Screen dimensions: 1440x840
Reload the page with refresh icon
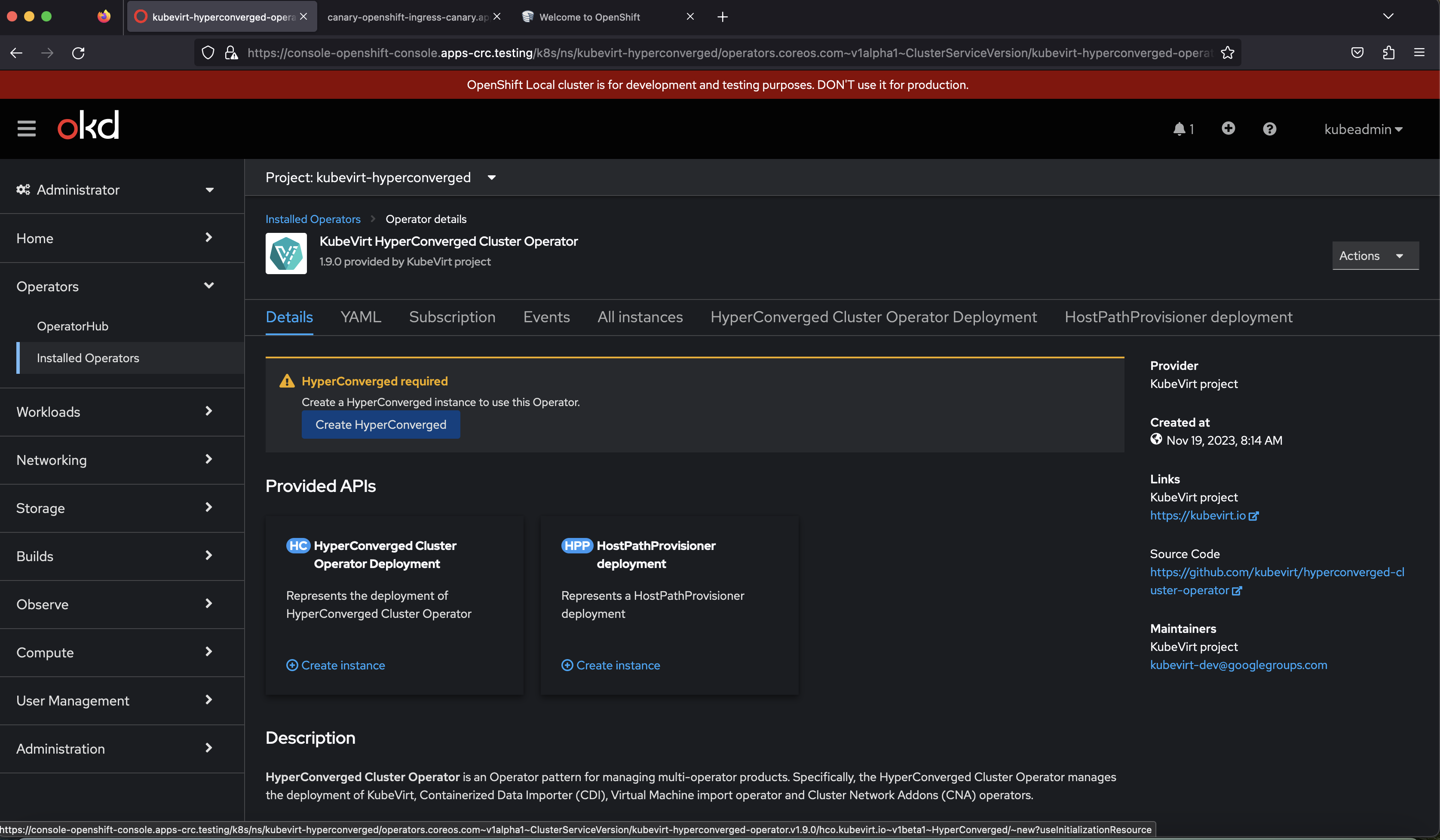78,53
